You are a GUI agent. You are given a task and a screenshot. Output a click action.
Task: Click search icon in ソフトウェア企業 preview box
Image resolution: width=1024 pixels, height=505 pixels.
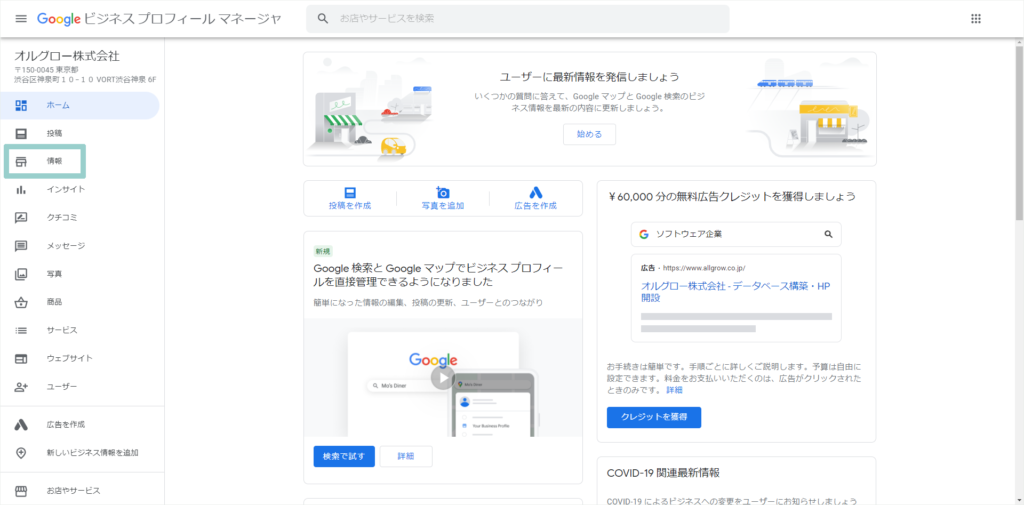pyautogui.click(x=828, y=234)
